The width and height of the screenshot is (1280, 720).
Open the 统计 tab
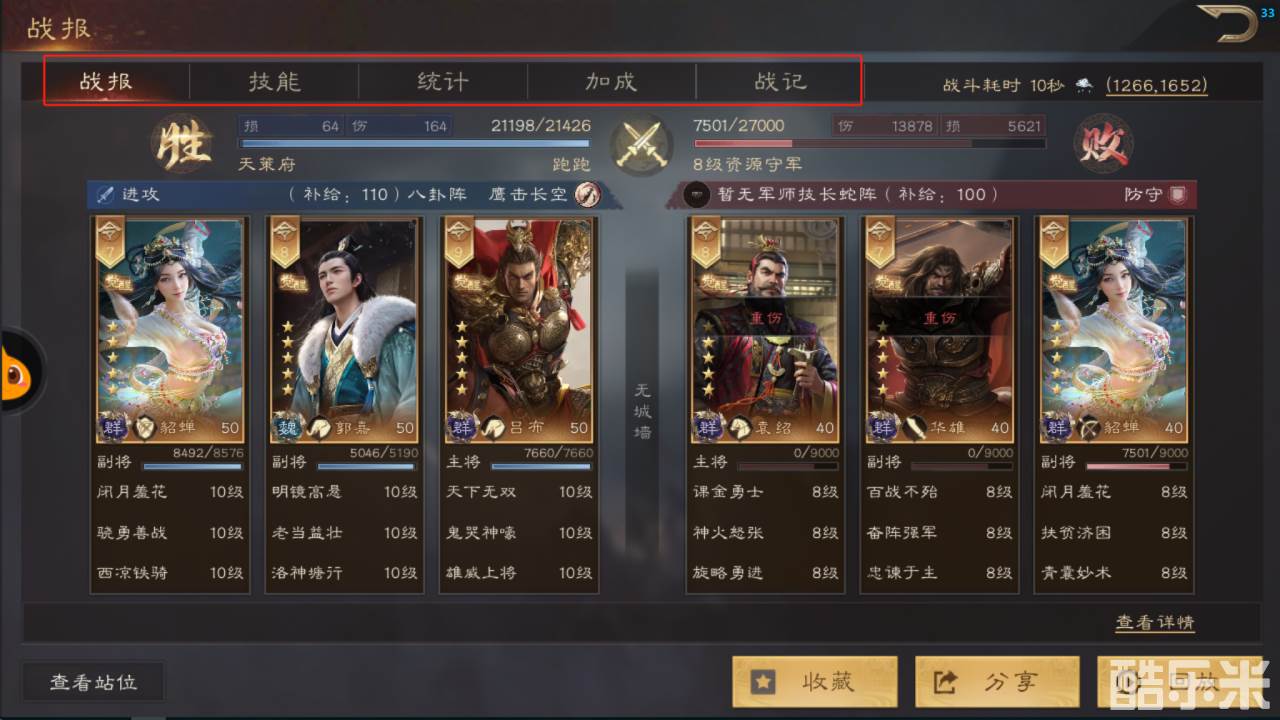pyautogui.click(x=442, y=81)
